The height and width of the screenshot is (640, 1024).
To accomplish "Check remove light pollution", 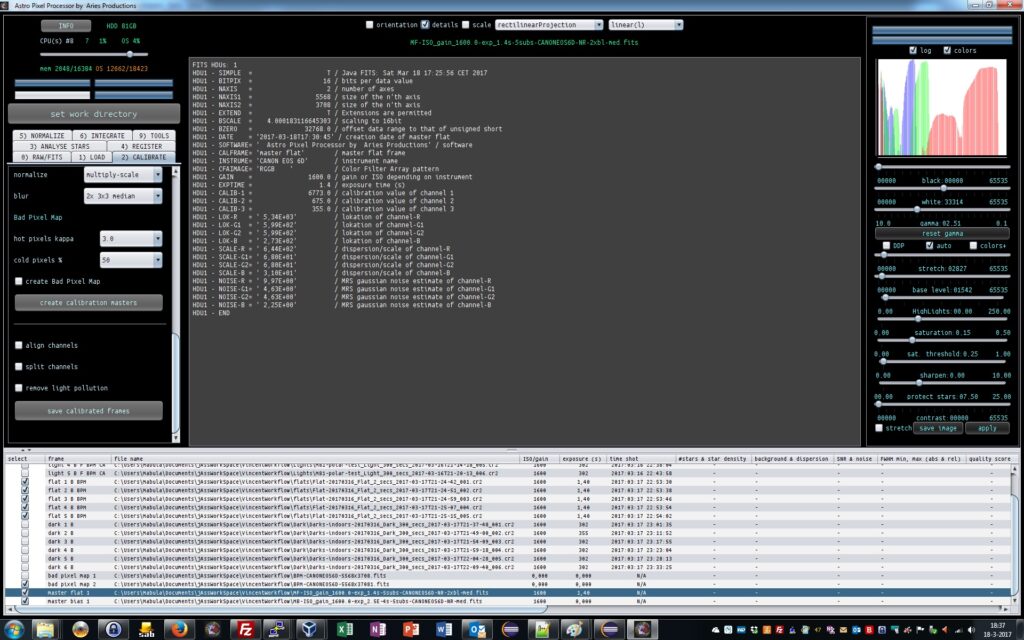I will click(x=19, y=388).
